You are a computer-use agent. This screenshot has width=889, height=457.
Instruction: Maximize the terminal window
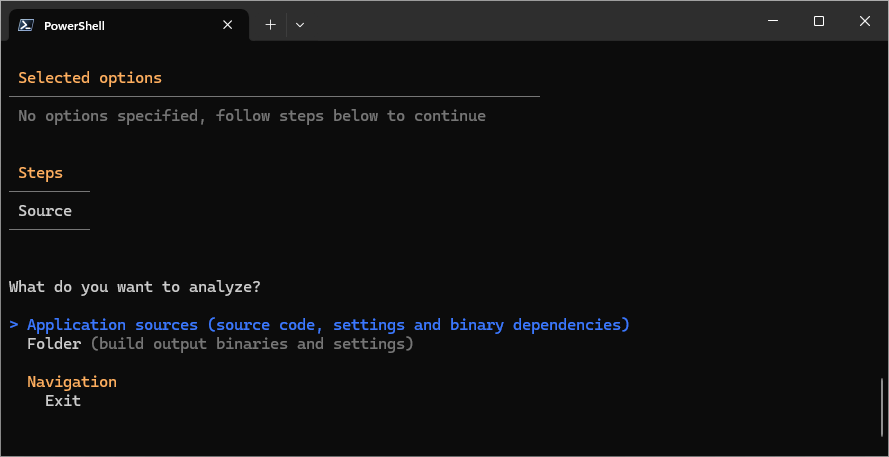tap(819, 21)
